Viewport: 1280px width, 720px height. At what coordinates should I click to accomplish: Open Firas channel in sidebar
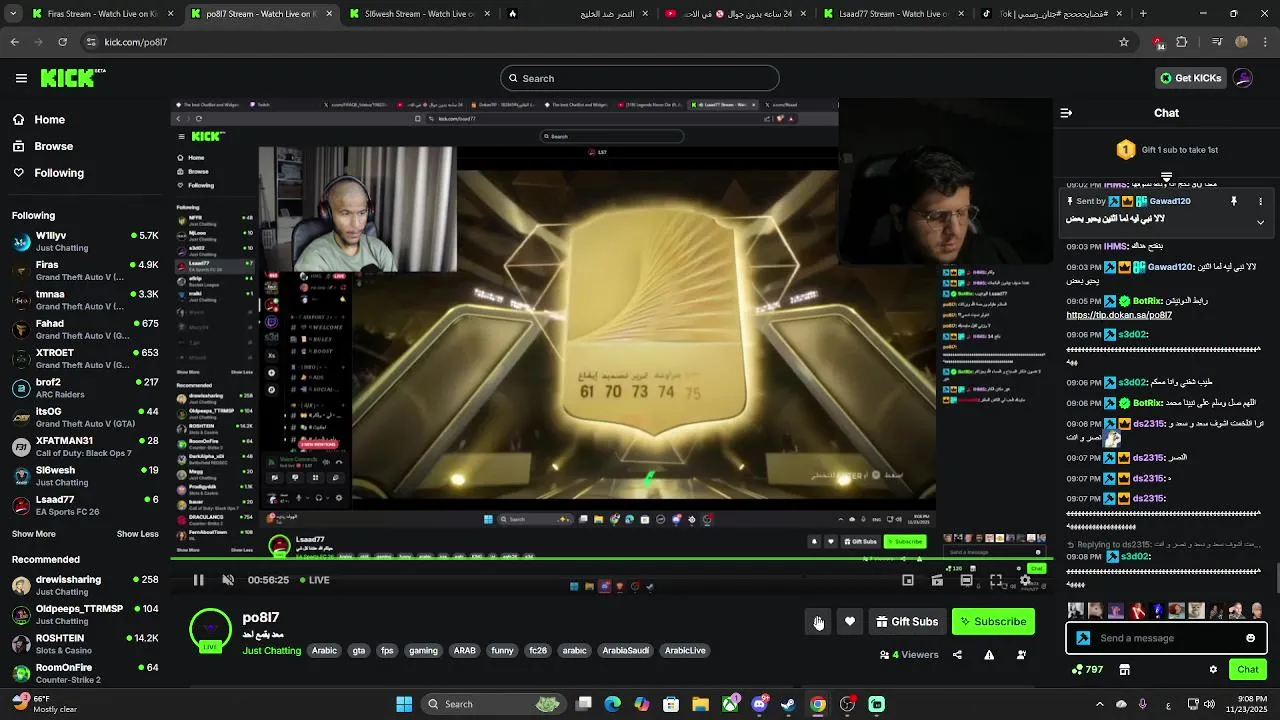pyautogui.click(x=85, y=270)
